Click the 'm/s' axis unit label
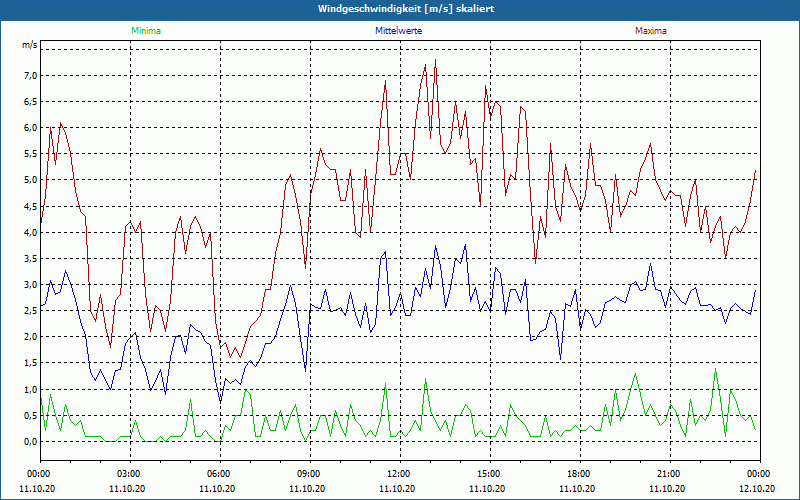 (30, 45)
